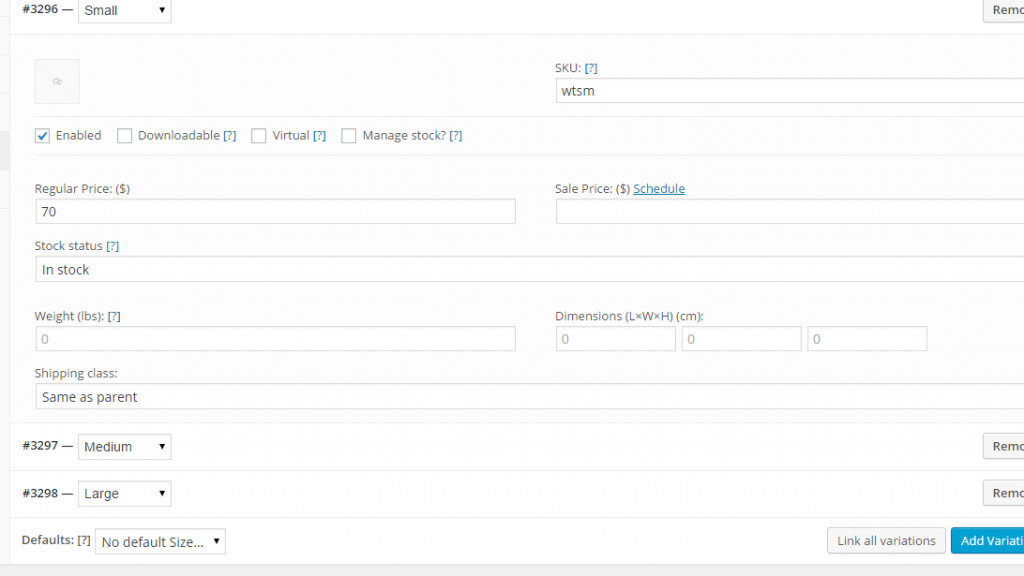This screenshot has width=1024, height=576.
Task: Click the Schedule sale price link
Action: (x=659, y=189)
